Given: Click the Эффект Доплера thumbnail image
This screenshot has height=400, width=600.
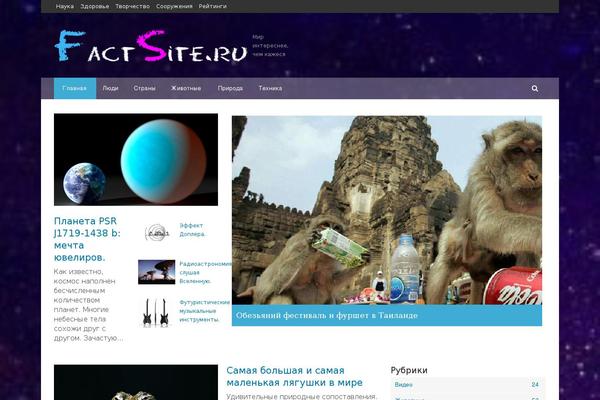Looking at the screenshot, I should pyautogui.click(x=157, y=233).
